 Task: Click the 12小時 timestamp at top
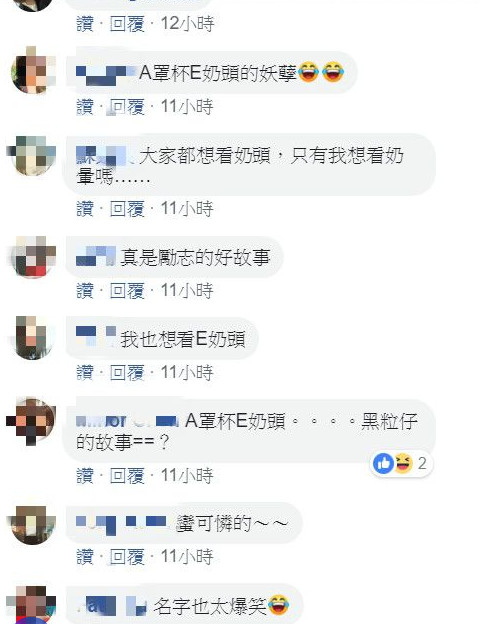(x=187, y=24)
